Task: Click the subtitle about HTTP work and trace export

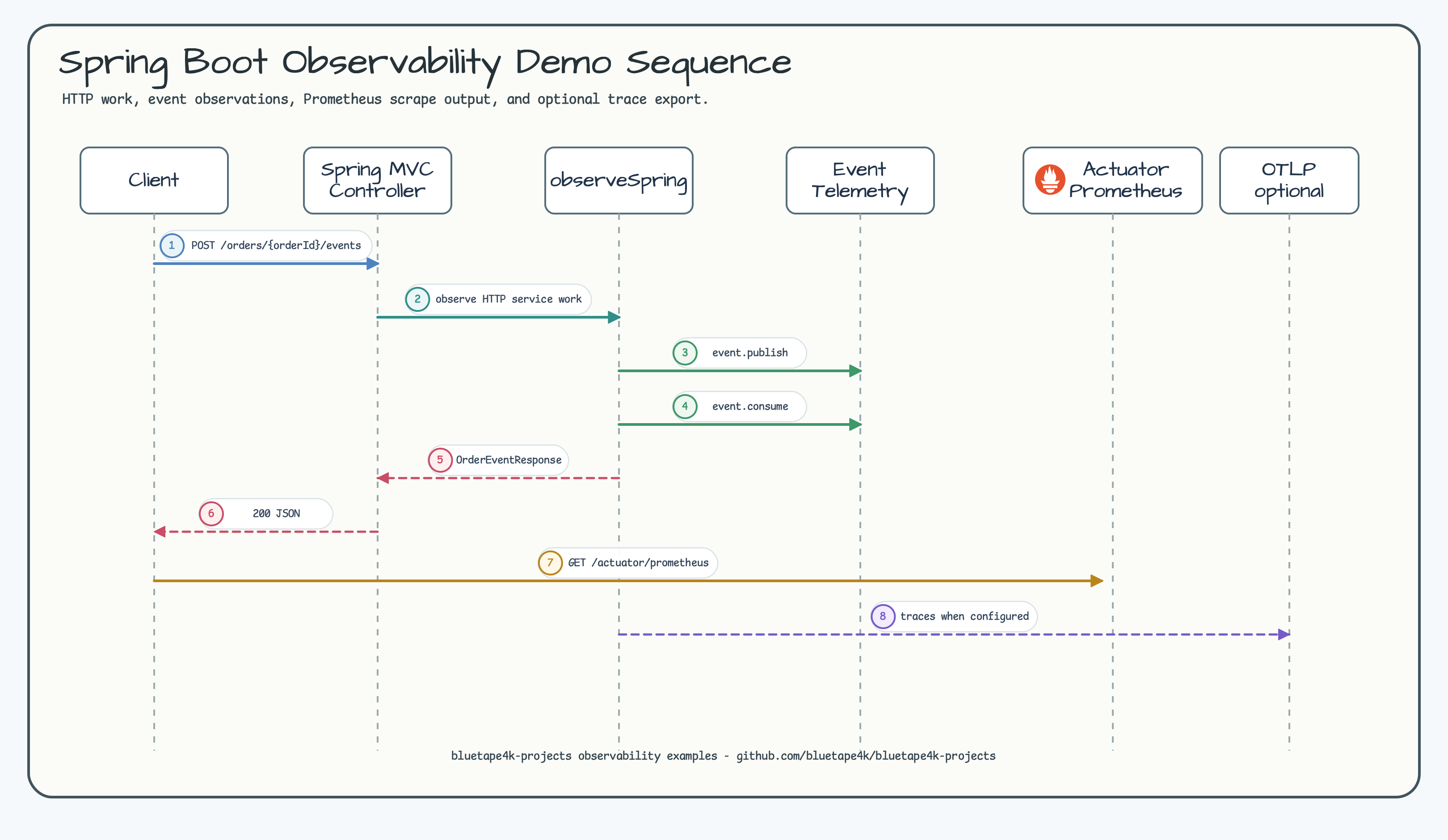Action: [x=385, y=99]
